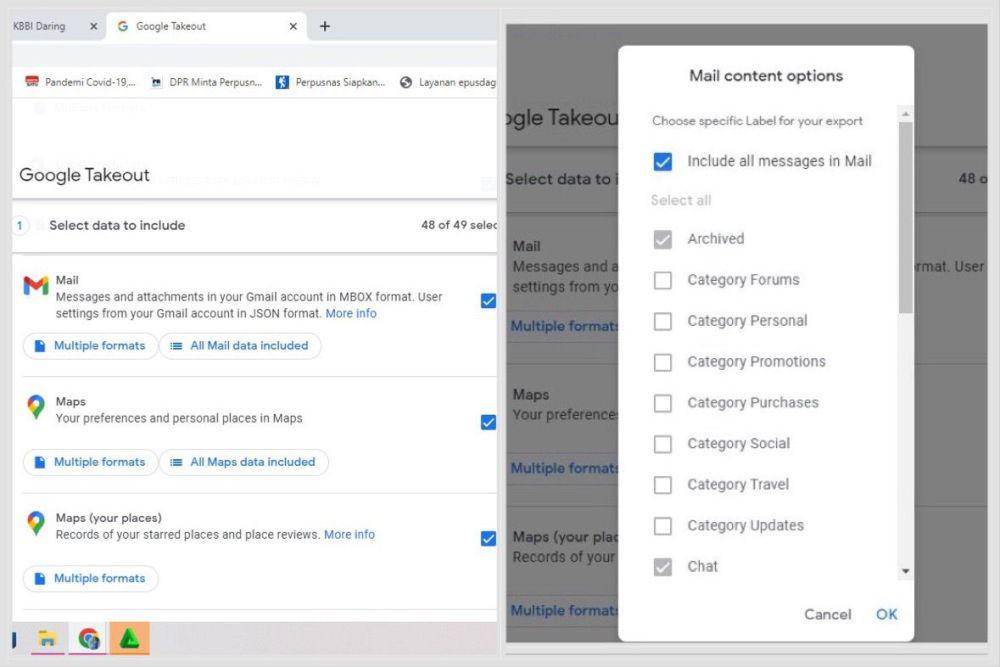Uncheck the Maps product checkbox

489,422
